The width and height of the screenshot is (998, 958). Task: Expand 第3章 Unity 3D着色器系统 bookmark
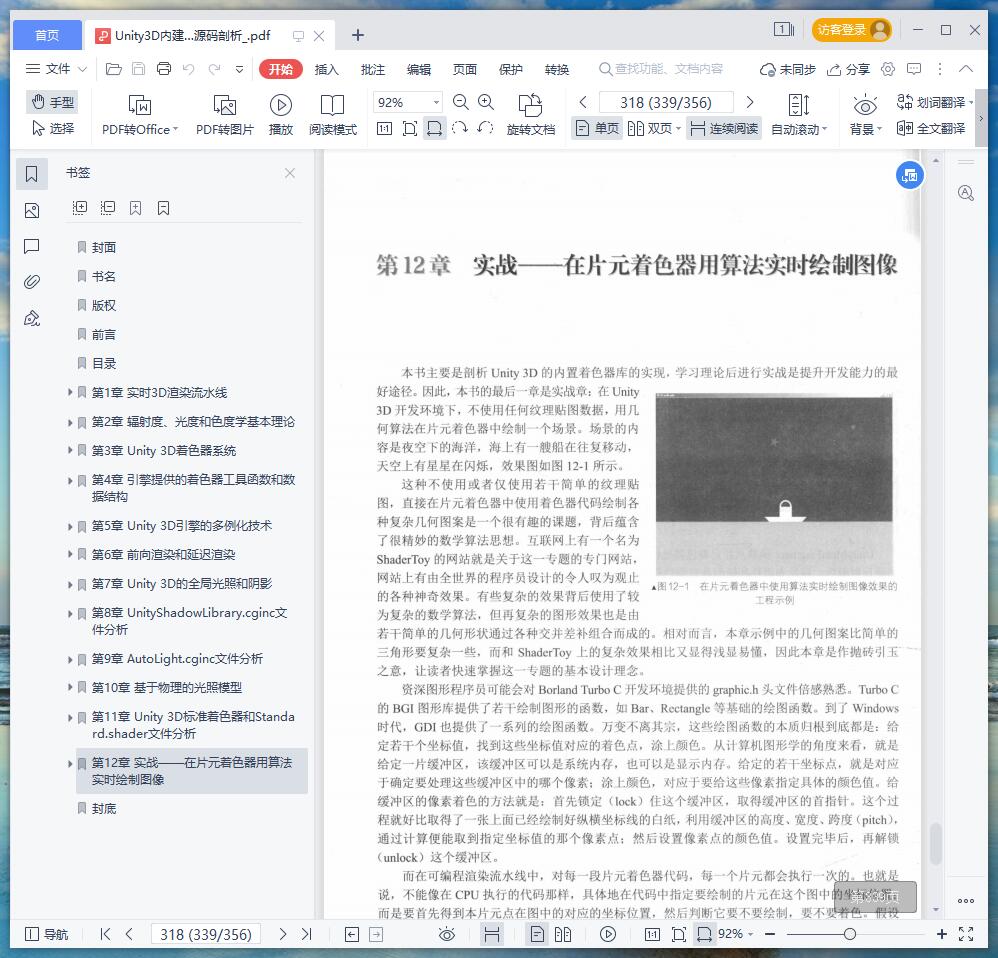(70, 450)
